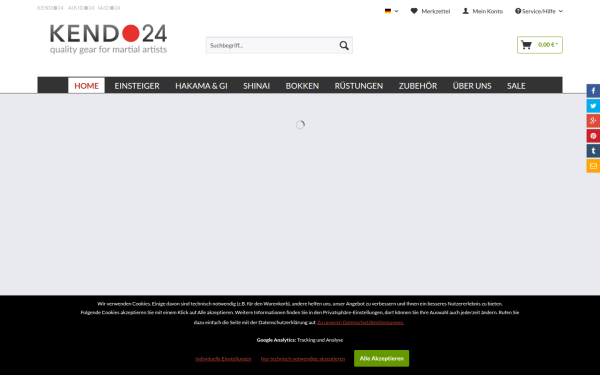Click the Merkzettel heart icon
This screenshot has width=600, height=375.
[414, 11]
